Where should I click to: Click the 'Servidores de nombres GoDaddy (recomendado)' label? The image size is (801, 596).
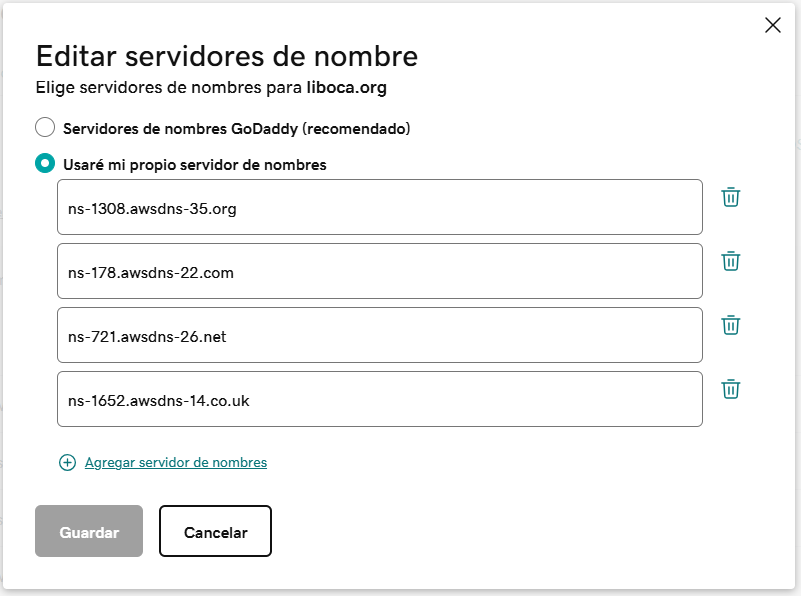(x=236, y=129)
